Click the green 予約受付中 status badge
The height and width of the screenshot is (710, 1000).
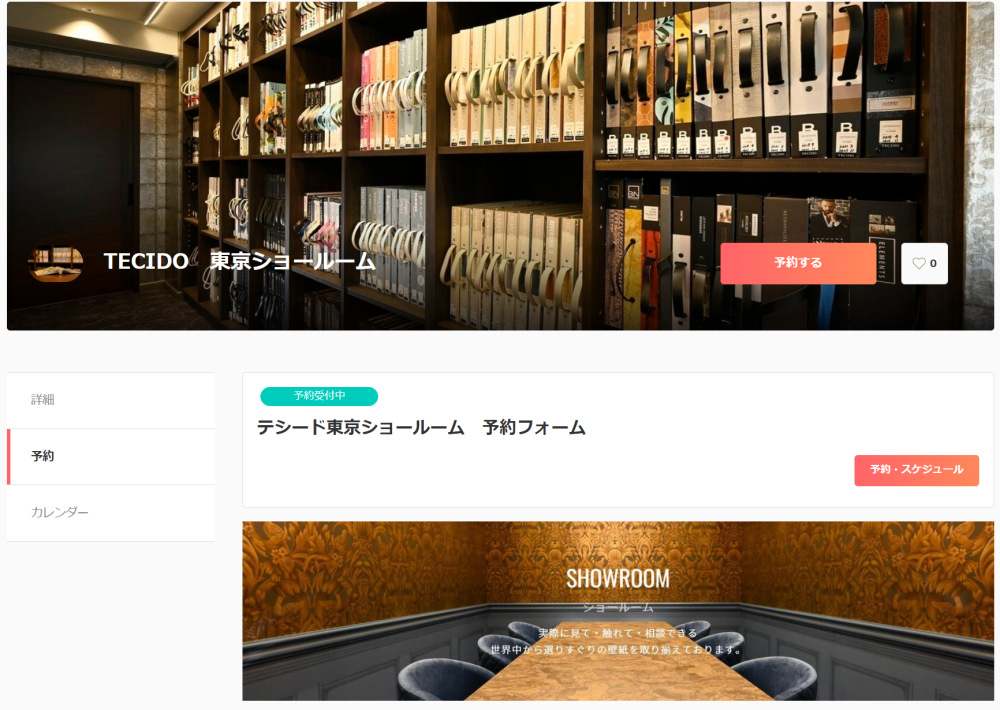pos(319,396)
